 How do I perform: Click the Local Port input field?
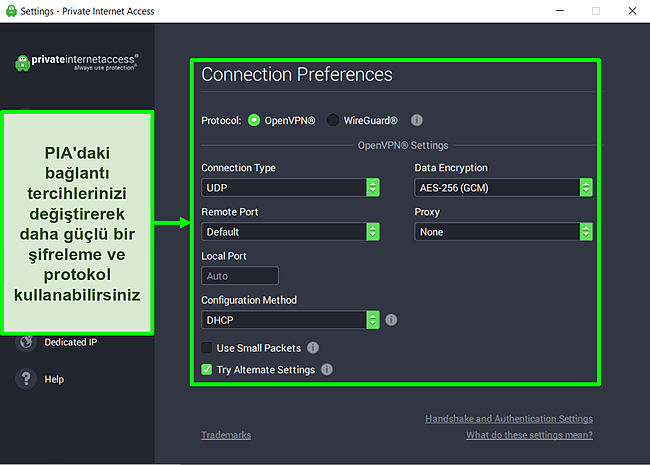point(240,276)
